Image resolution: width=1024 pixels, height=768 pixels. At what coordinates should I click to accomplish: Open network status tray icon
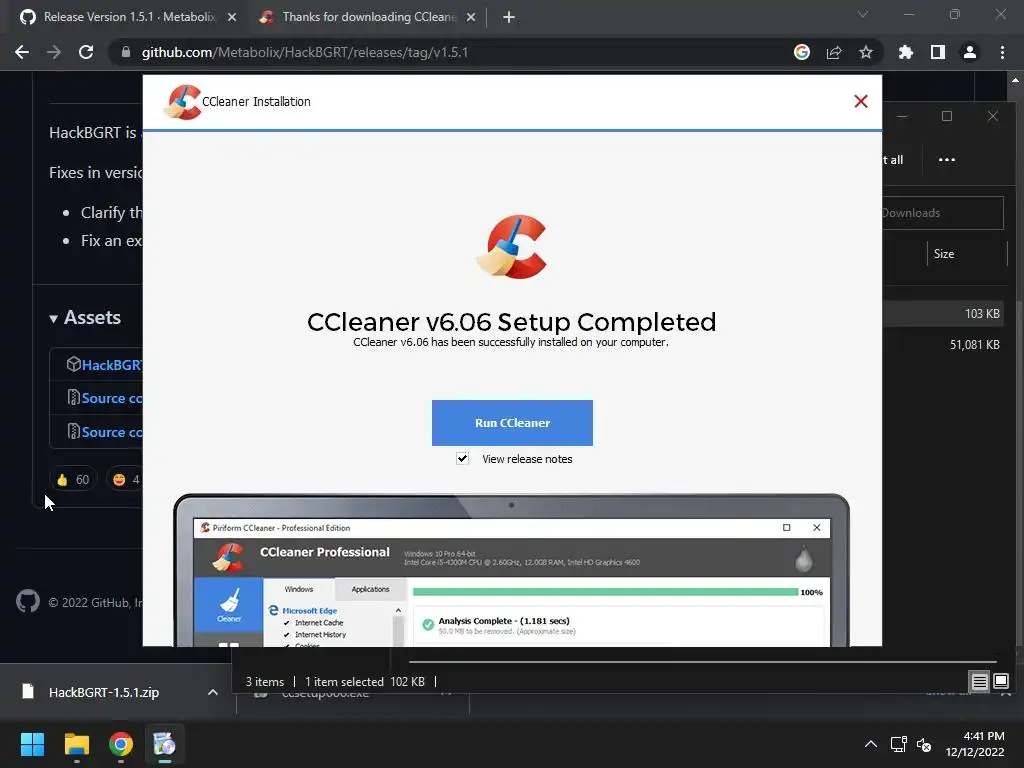899,744
